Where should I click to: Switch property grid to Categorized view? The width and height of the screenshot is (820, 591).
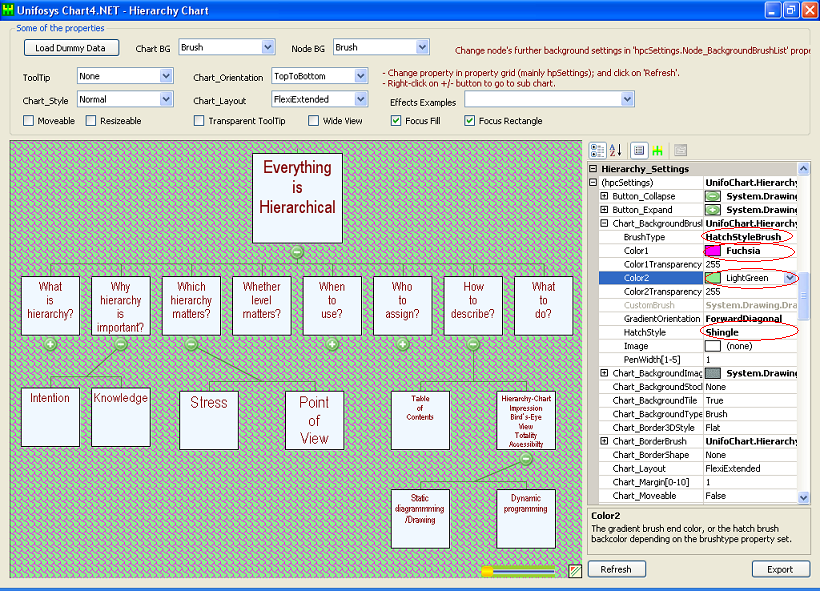pyautogui.click(x=597, y=150)
